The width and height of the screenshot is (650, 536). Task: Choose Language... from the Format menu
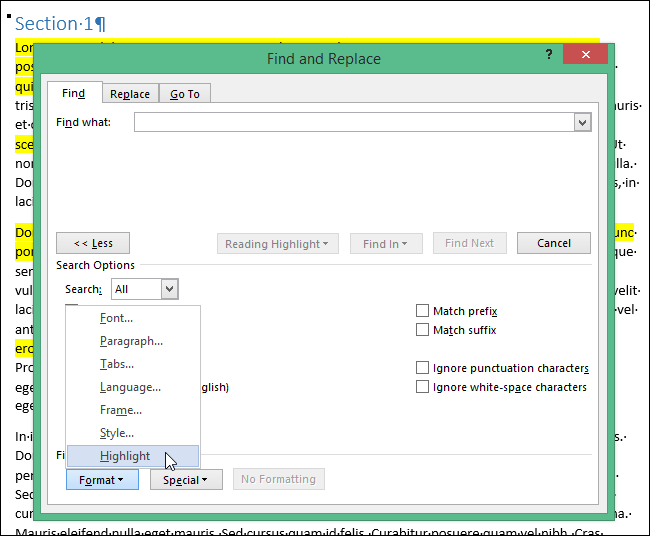click(133, 387)
